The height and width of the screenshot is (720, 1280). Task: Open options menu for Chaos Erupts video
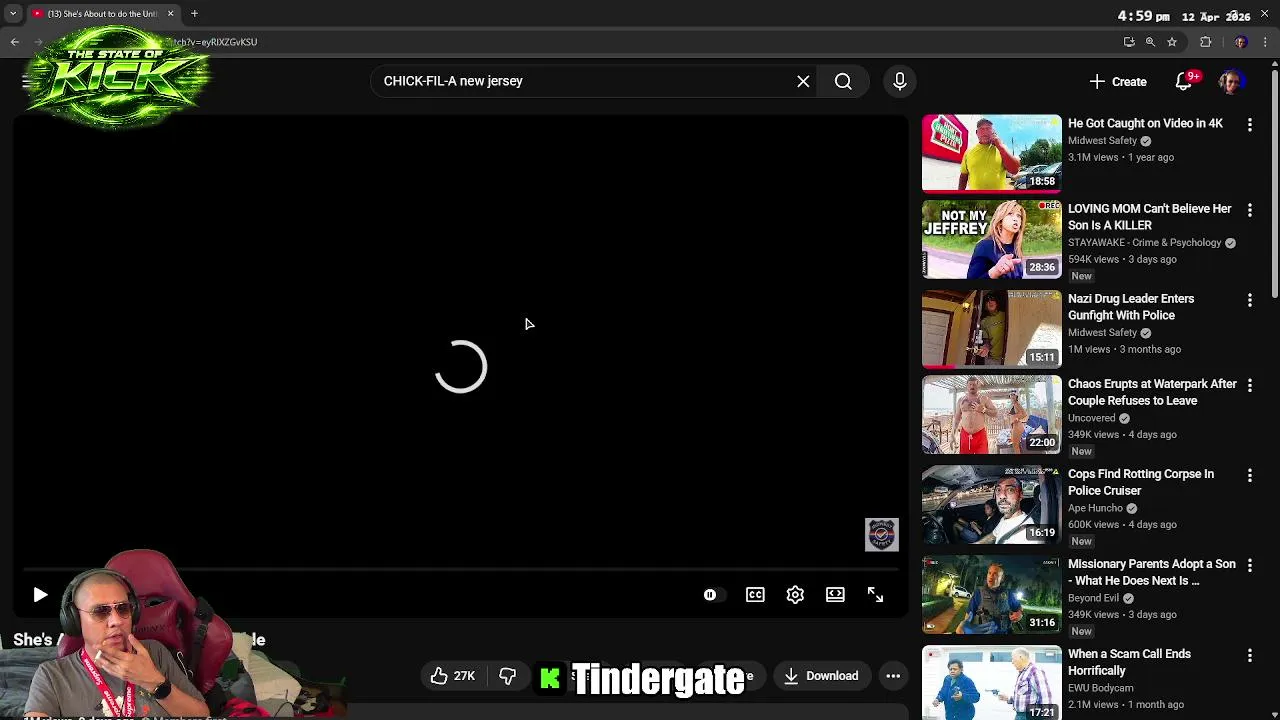click(x=1249, y=385)
